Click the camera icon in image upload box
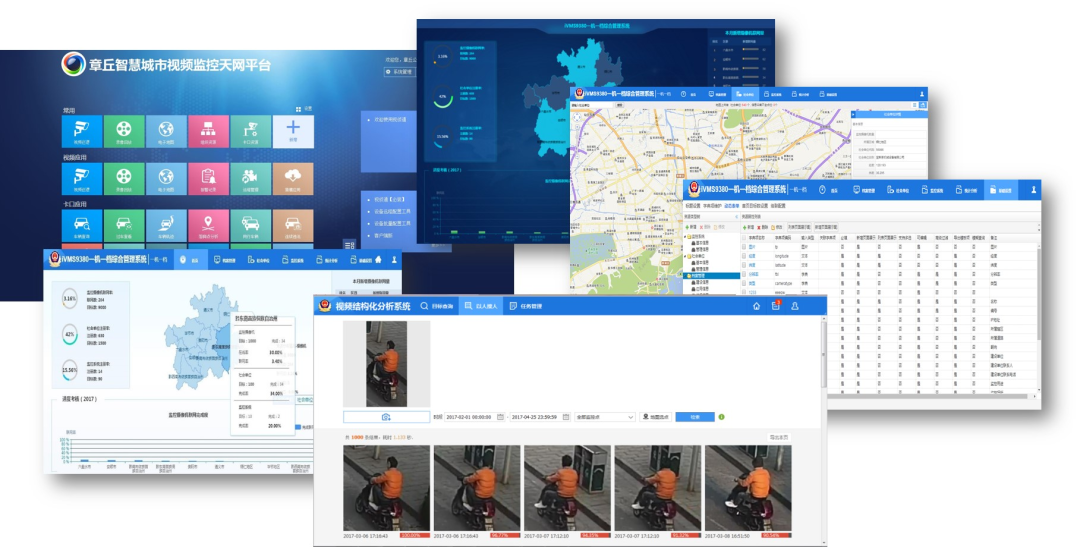 pyautogui.click(x=386, y=416)
